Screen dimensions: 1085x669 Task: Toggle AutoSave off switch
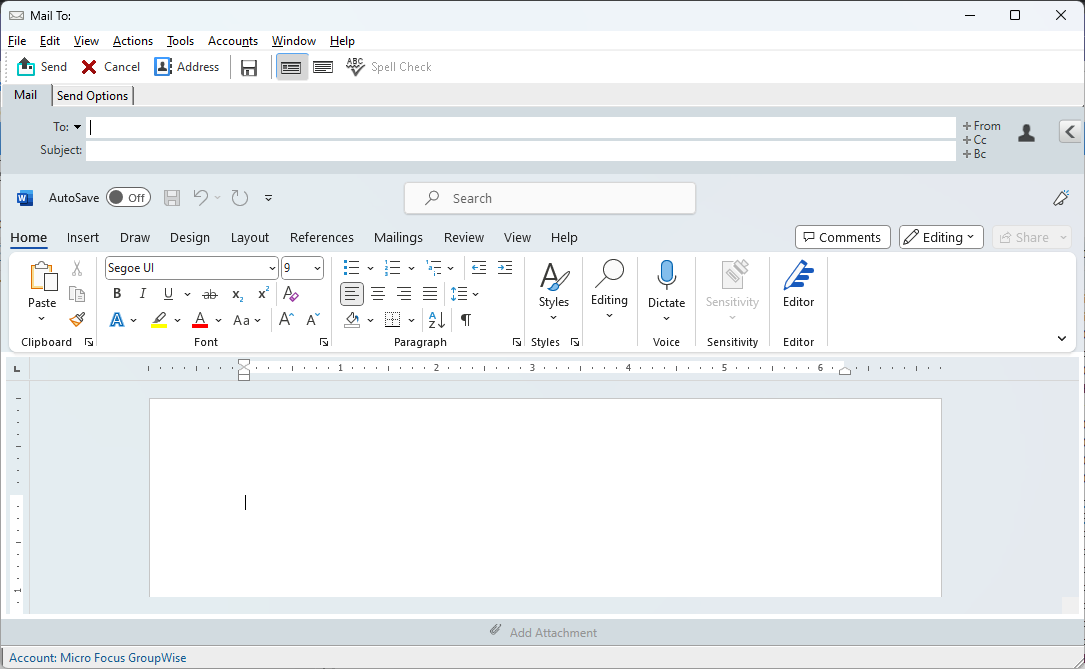[128, 197]
